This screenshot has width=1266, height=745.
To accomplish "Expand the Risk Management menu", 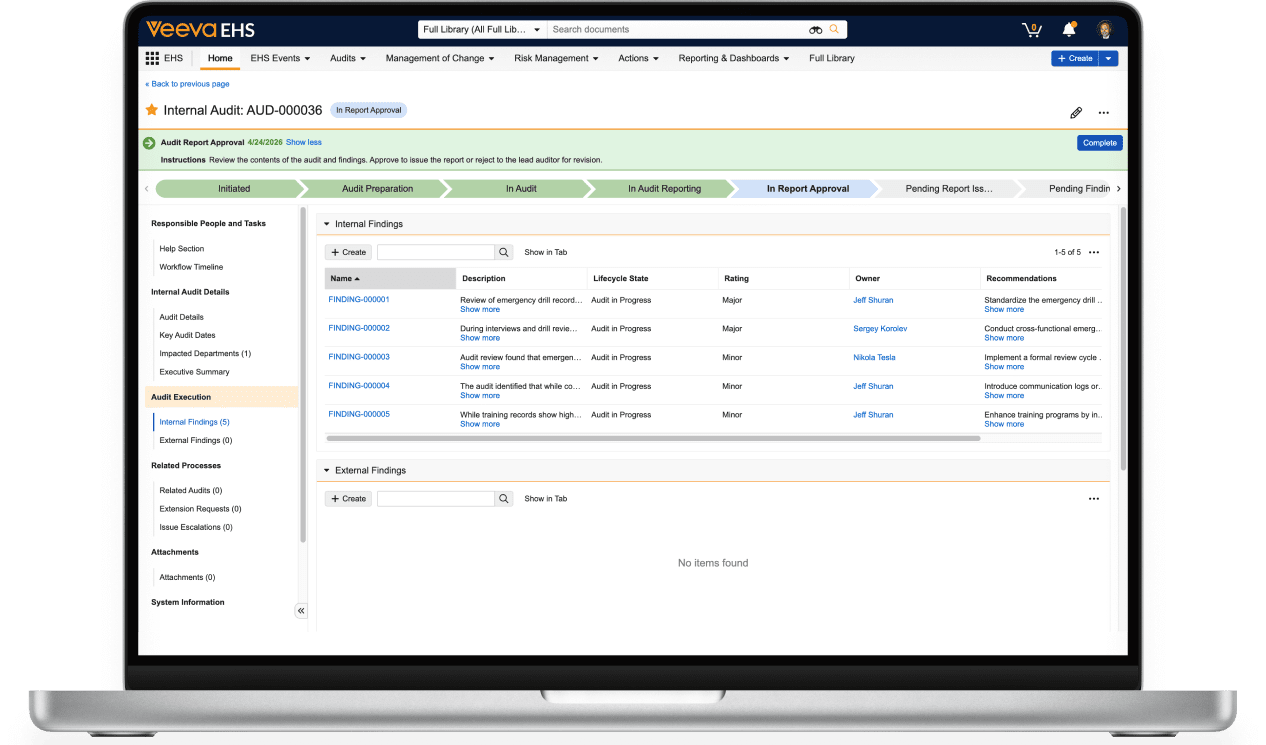I will tap(556, 58).
